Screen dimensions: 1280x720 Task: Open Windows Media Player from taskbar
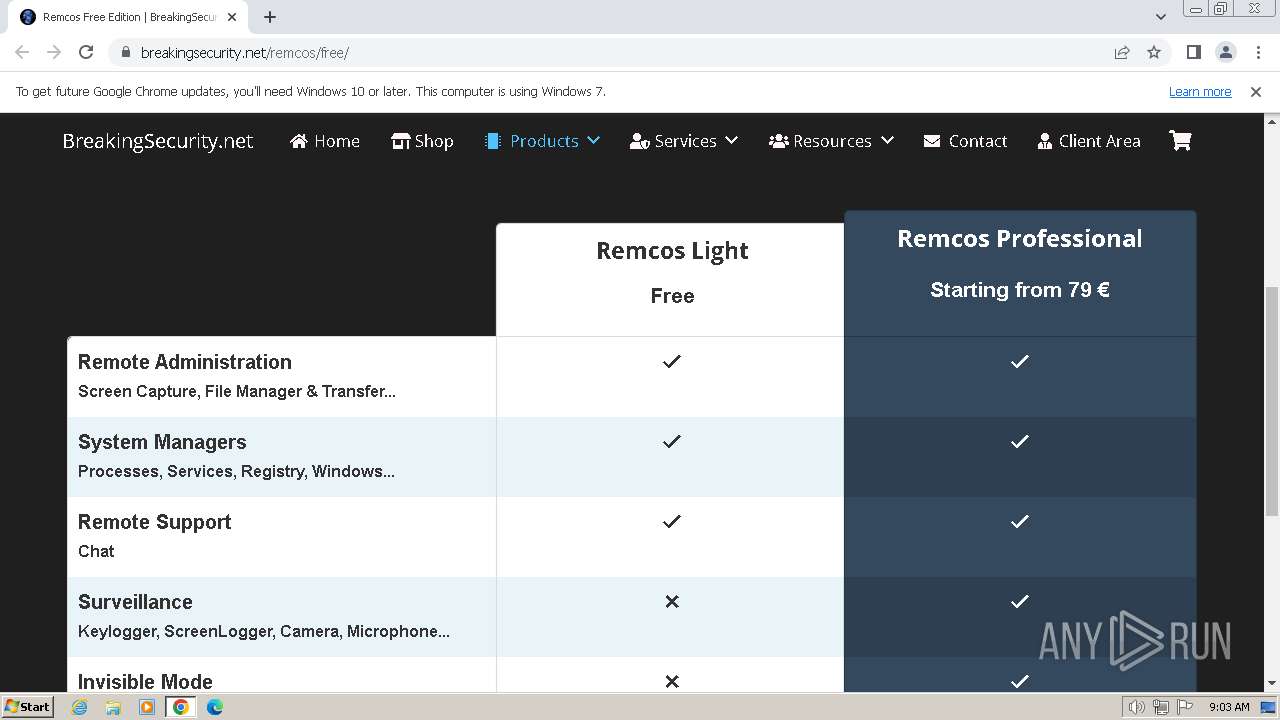pos(147,707)
